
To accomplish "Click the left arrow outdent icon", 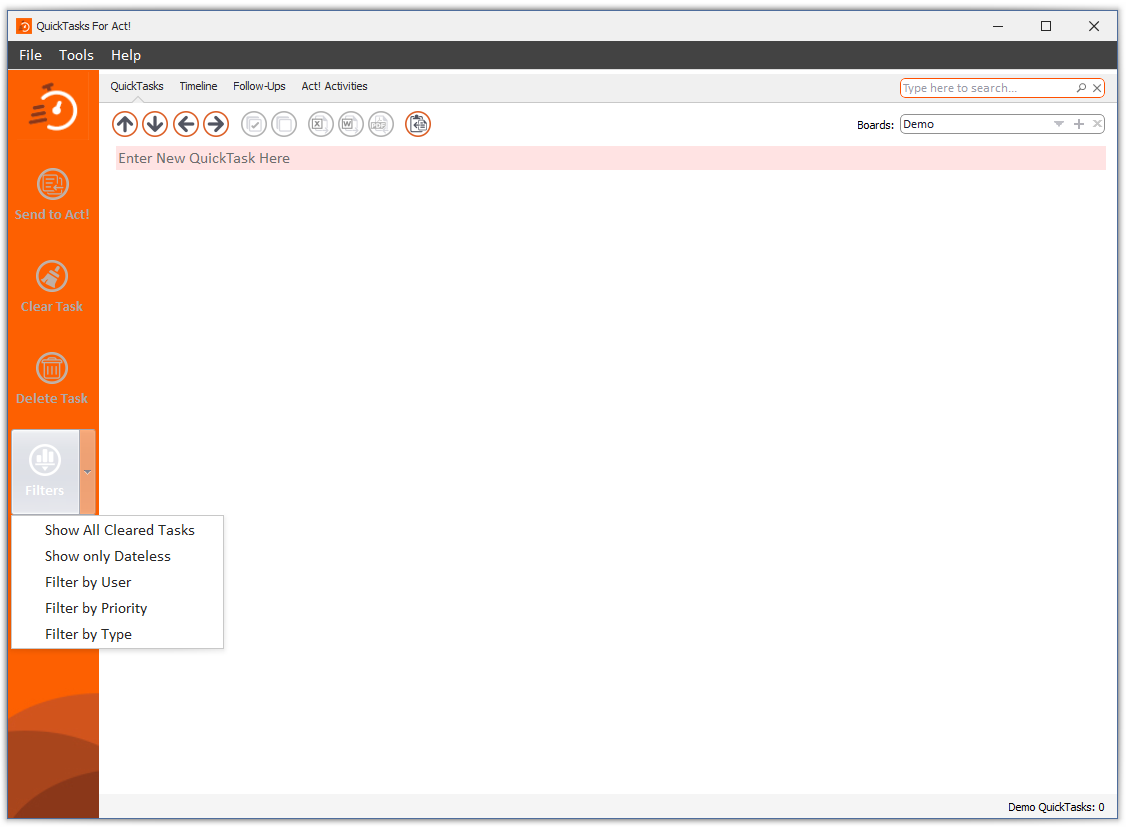I will click(x=186, y=124).
